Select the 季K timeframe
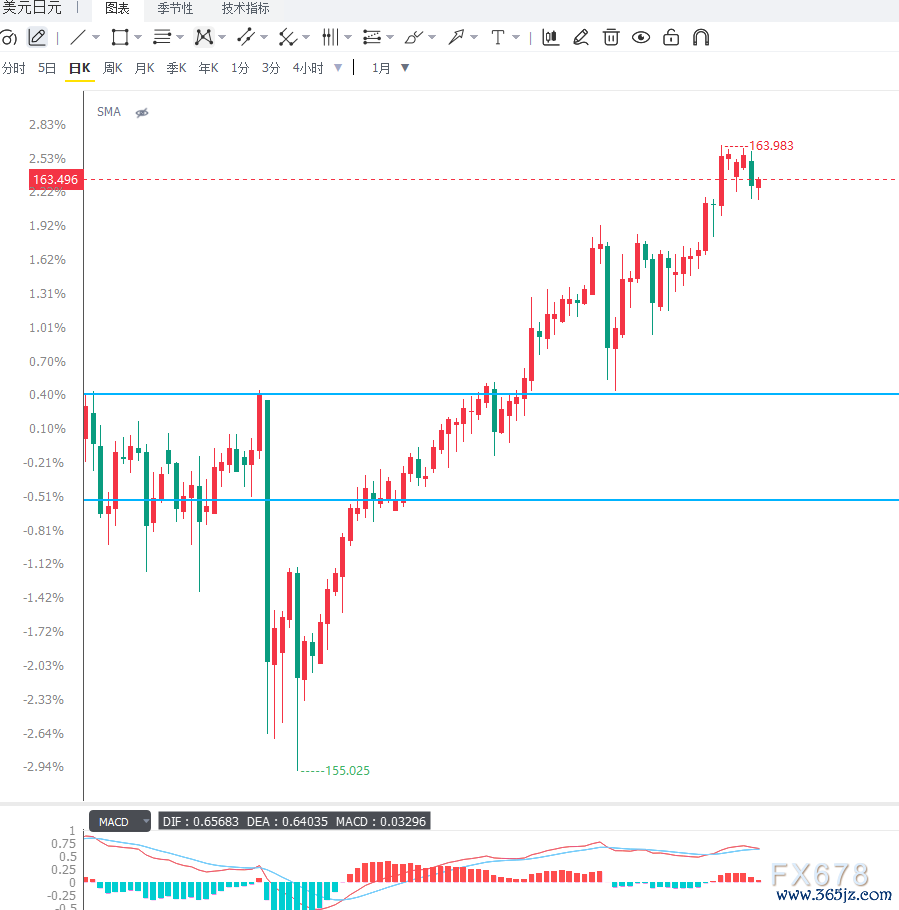The image size is (899, 910). [176, 68]
